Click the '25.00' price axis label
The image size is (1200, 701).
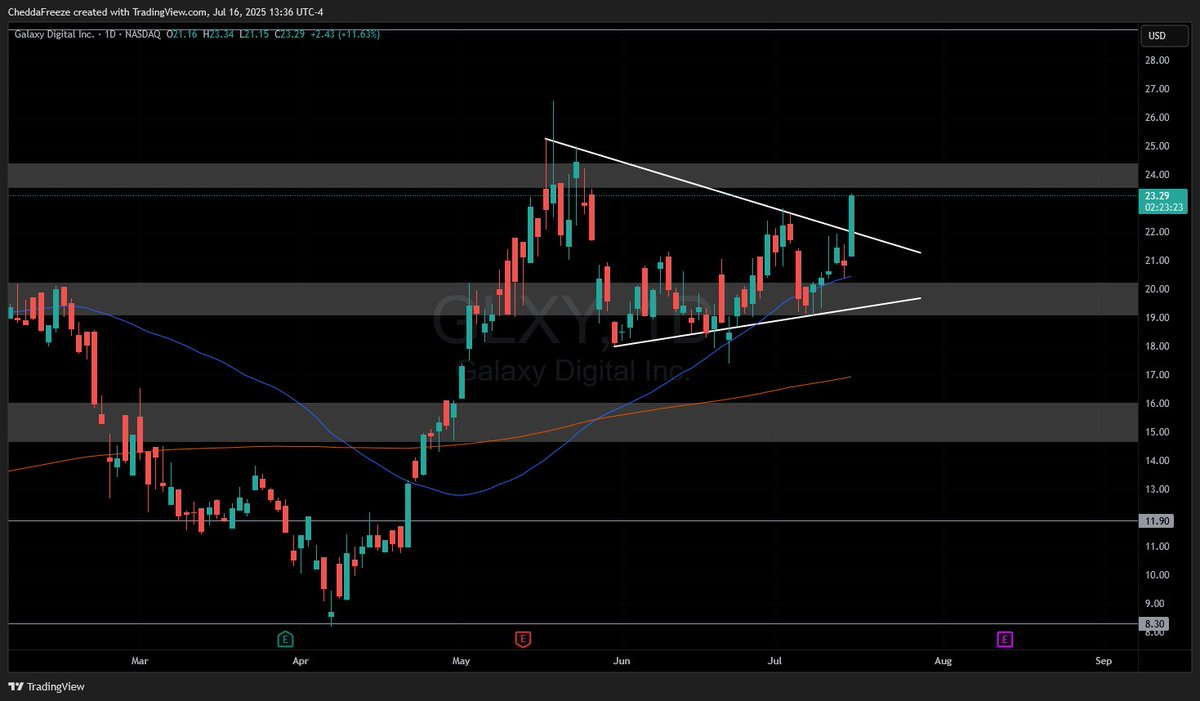1157,146
